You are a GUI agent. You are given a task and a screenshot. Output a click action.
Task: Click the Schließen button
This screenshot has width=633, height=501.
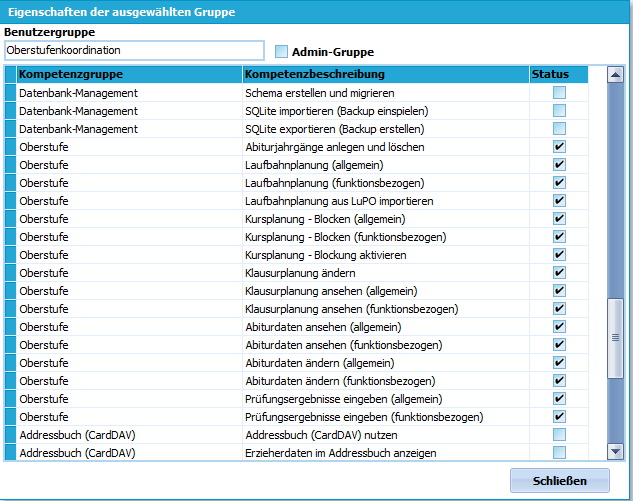click(560, 481)
